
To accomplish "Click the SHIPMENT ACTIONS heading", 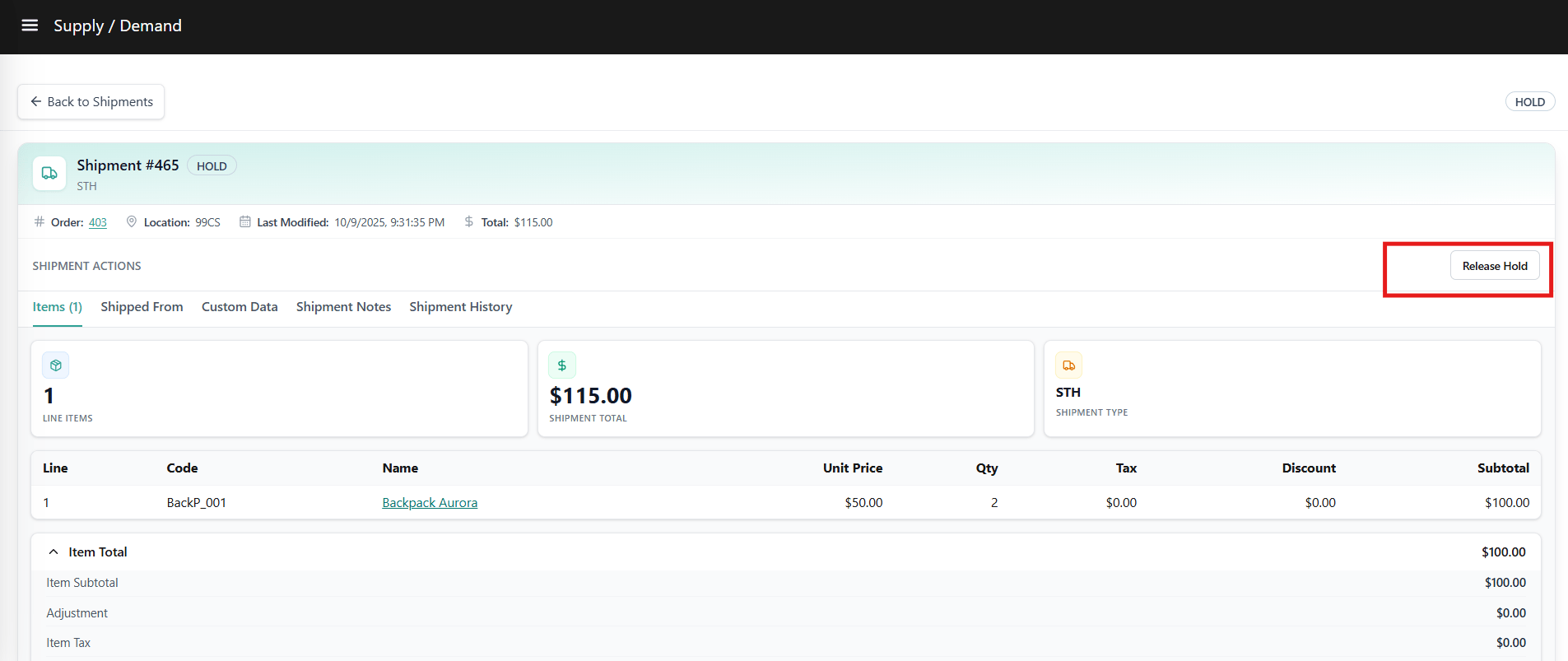I will point(86,266).
